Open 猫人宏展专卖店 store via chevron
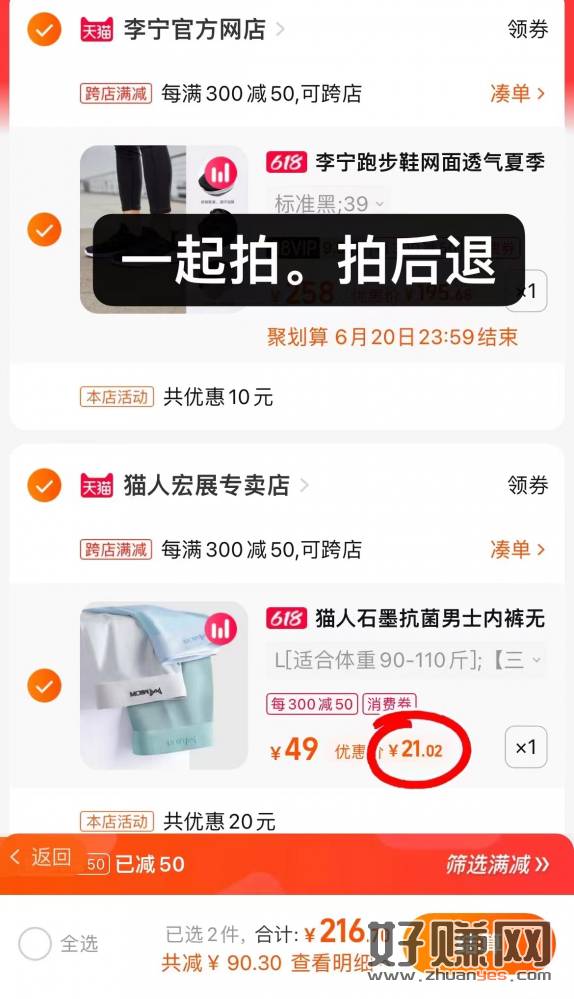Viewport: 574px width, 999px height. click(305, 485)
